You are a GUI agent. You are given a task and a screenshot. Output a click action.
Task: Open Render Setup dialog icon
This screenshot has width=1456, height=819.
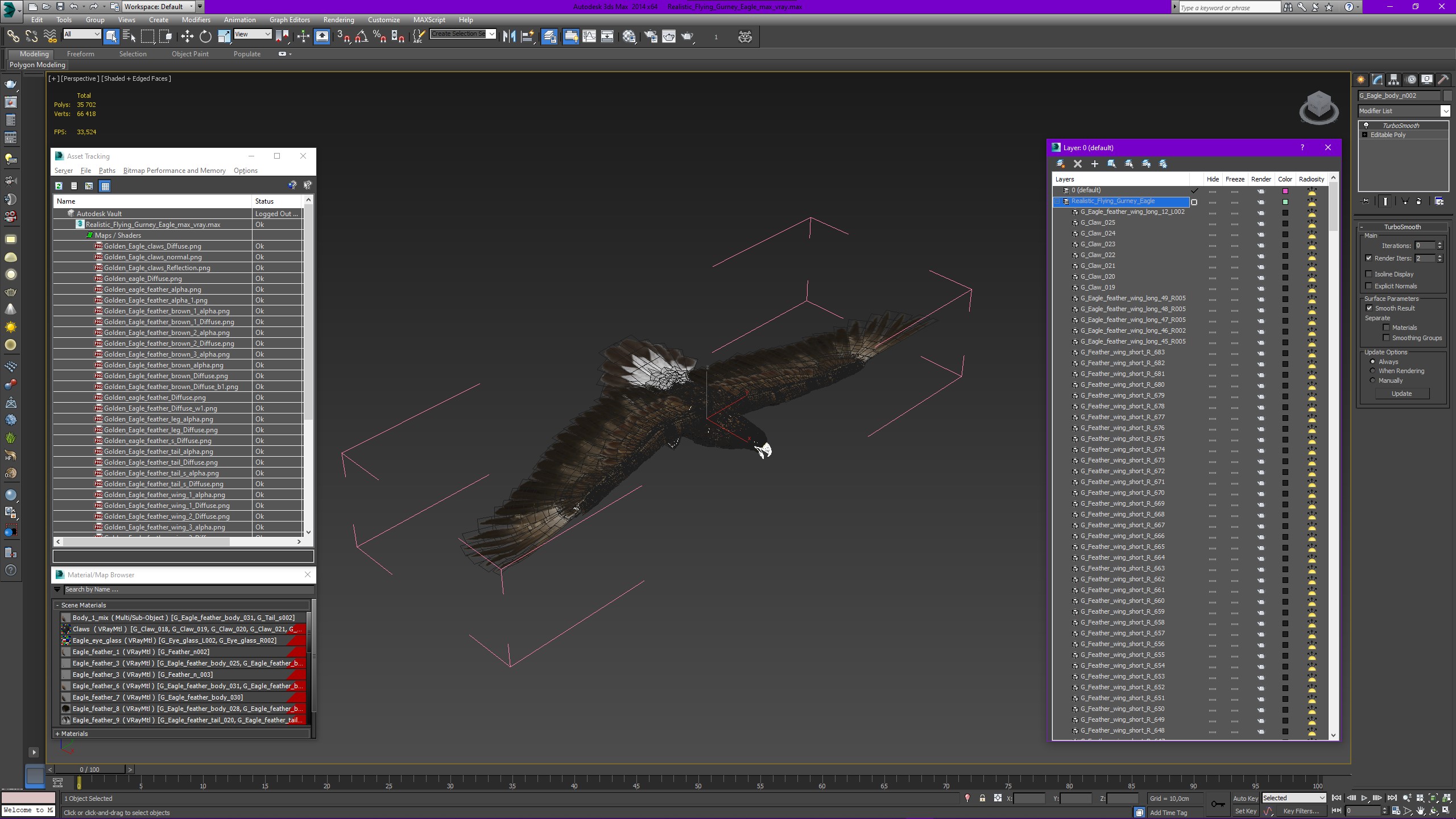[651, 36]
